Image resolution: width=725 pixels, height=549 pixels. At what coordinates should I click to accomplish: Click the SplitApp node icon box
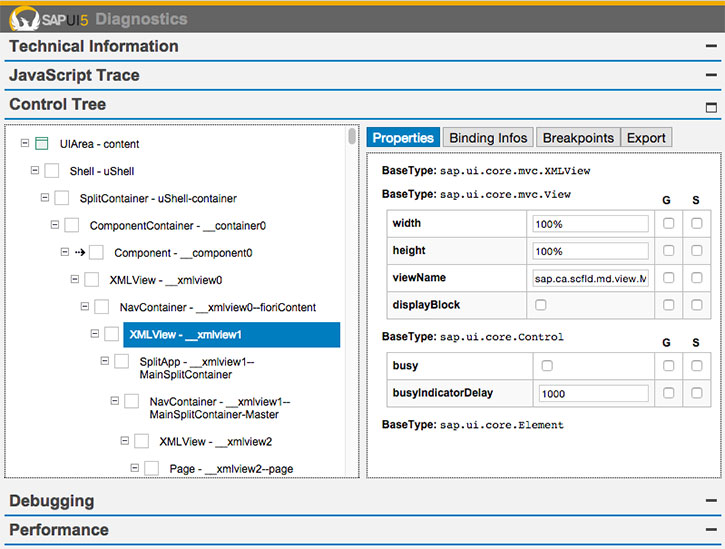pyautogui.click(x=122, y=361)
